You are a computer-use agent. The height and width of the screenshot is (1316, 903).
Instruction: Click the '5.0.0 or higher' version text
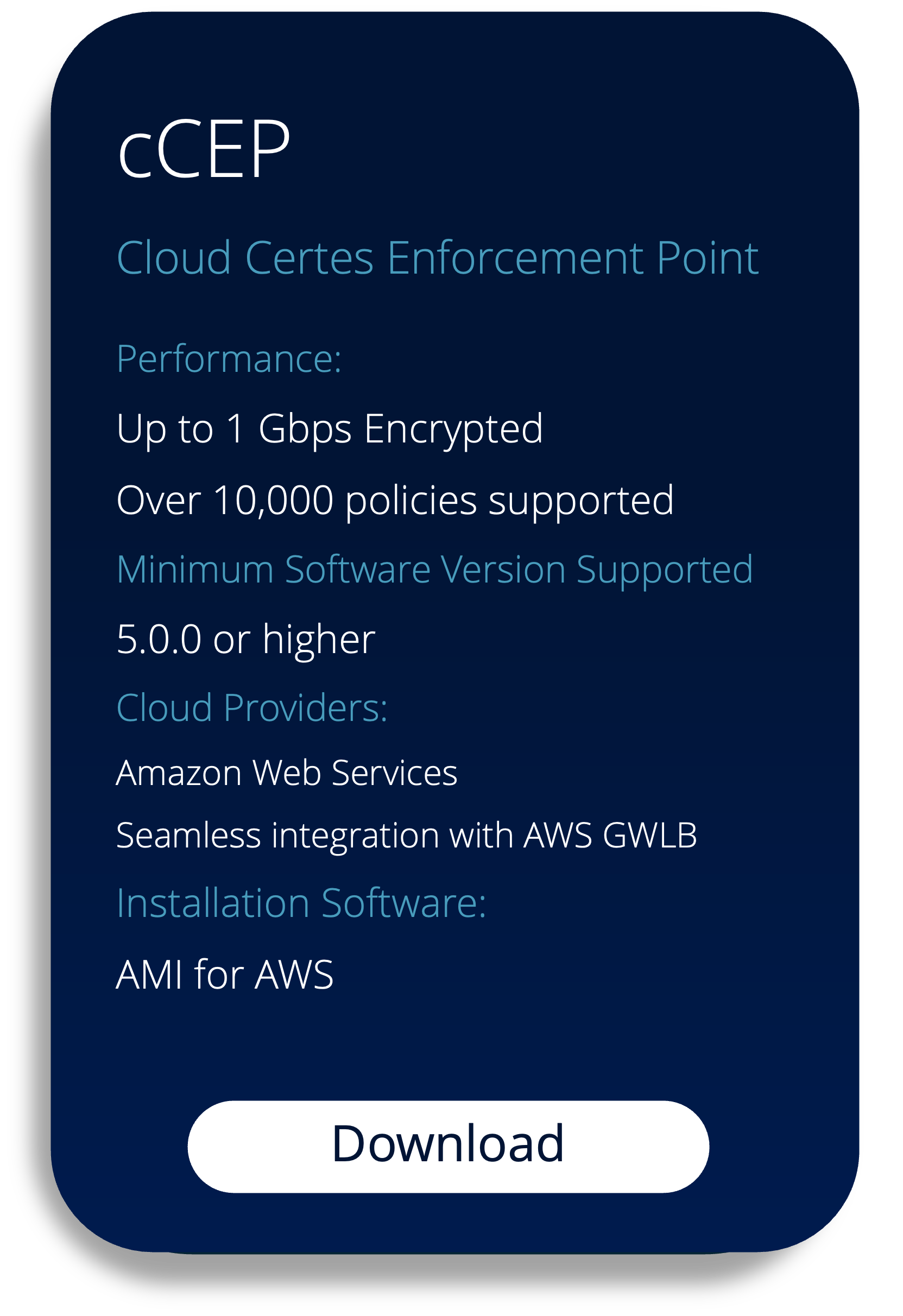246,641
